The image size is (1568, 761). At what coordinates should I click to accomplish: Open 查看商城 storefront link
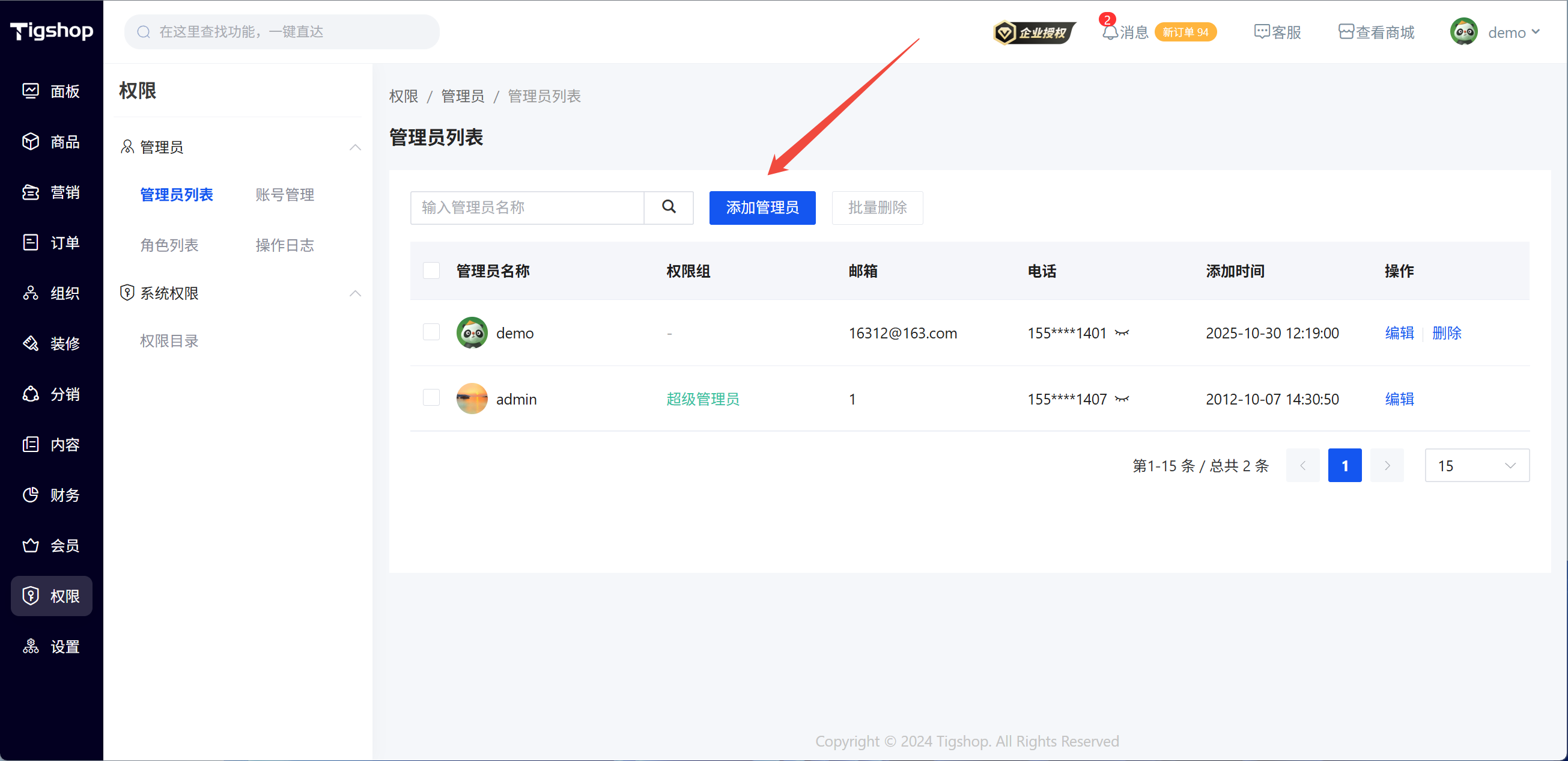(x=1376, y=32)
